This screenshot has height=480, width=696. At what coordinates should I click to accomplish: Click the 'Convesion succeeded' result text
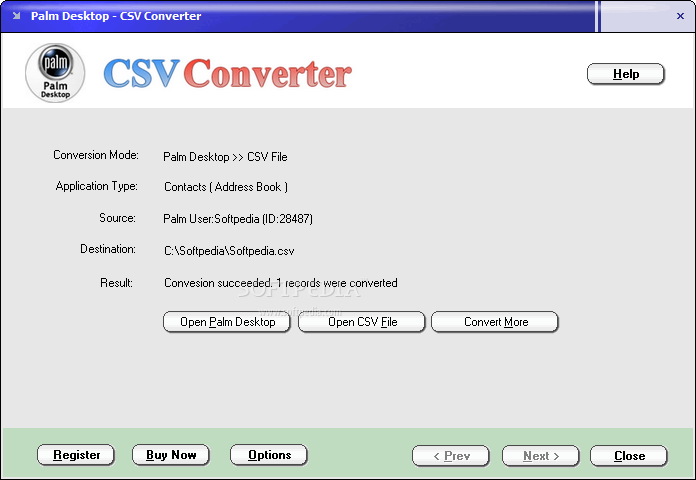click(281, 283)
